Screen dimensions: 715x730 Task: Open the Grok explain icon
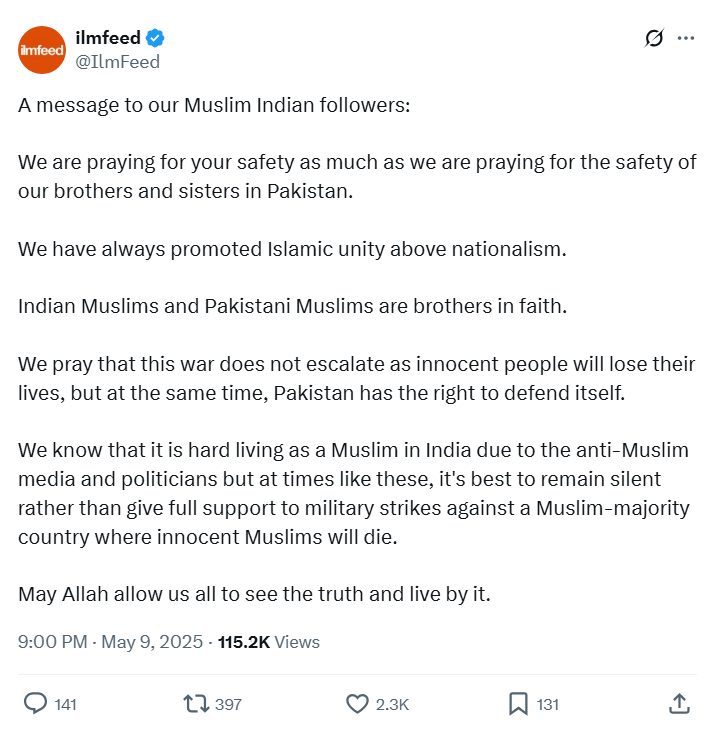tap(654, 39)
